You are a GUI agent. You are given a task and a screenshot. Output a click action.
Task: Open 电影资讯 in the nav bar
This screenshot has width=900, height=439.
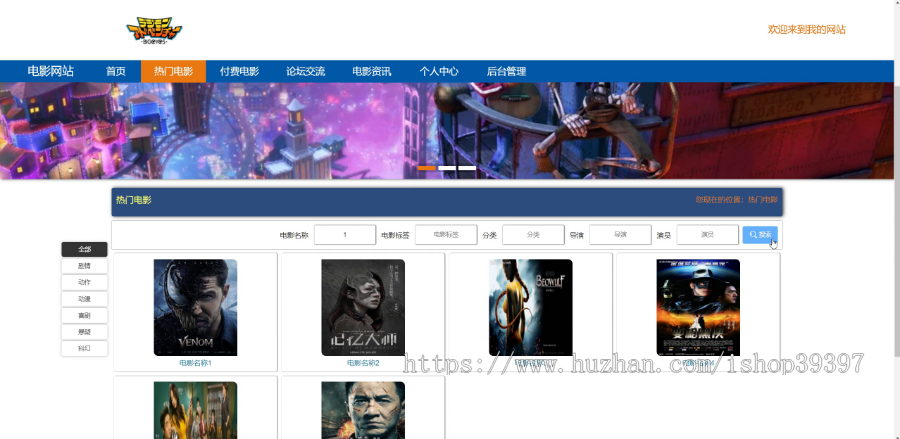(371, 71)
